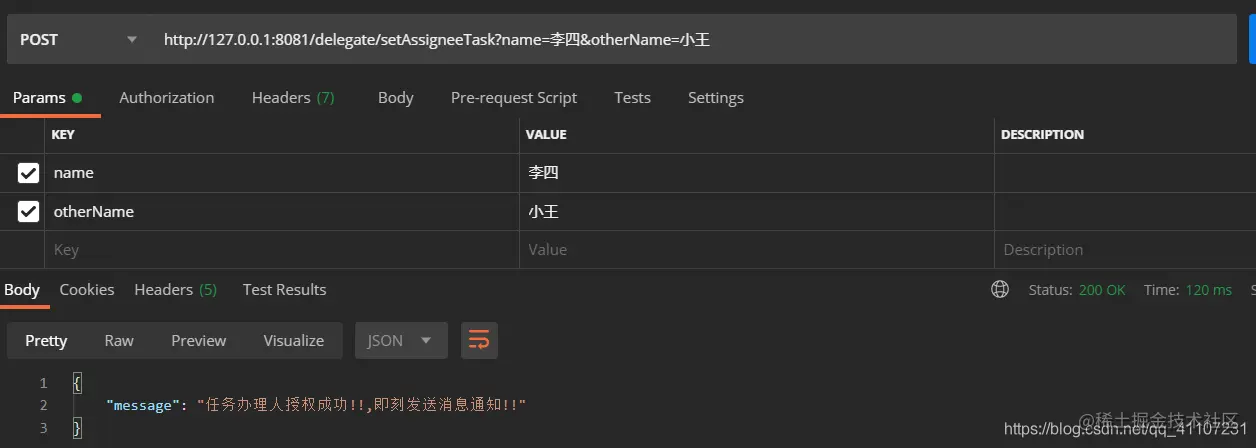This screenshot has width=1256, height=448.
Task: Open the POST method dropdown
Action: click(79, 39)
